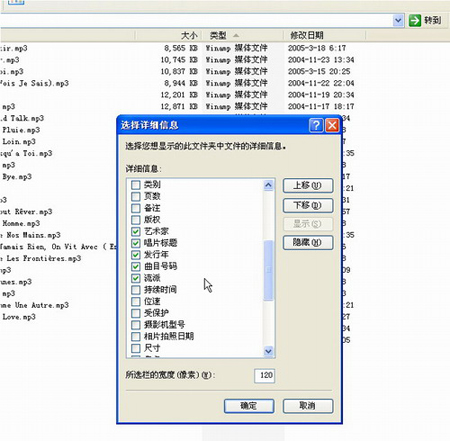Select the file ending in a Toi.mp3
The image size is (450, 441).
coord(26,153)
